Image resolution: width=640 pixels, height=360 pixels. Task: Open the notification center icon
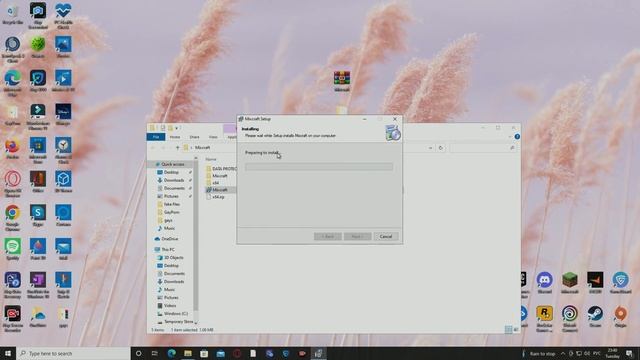pyautogui.click(x=629, y=353)
